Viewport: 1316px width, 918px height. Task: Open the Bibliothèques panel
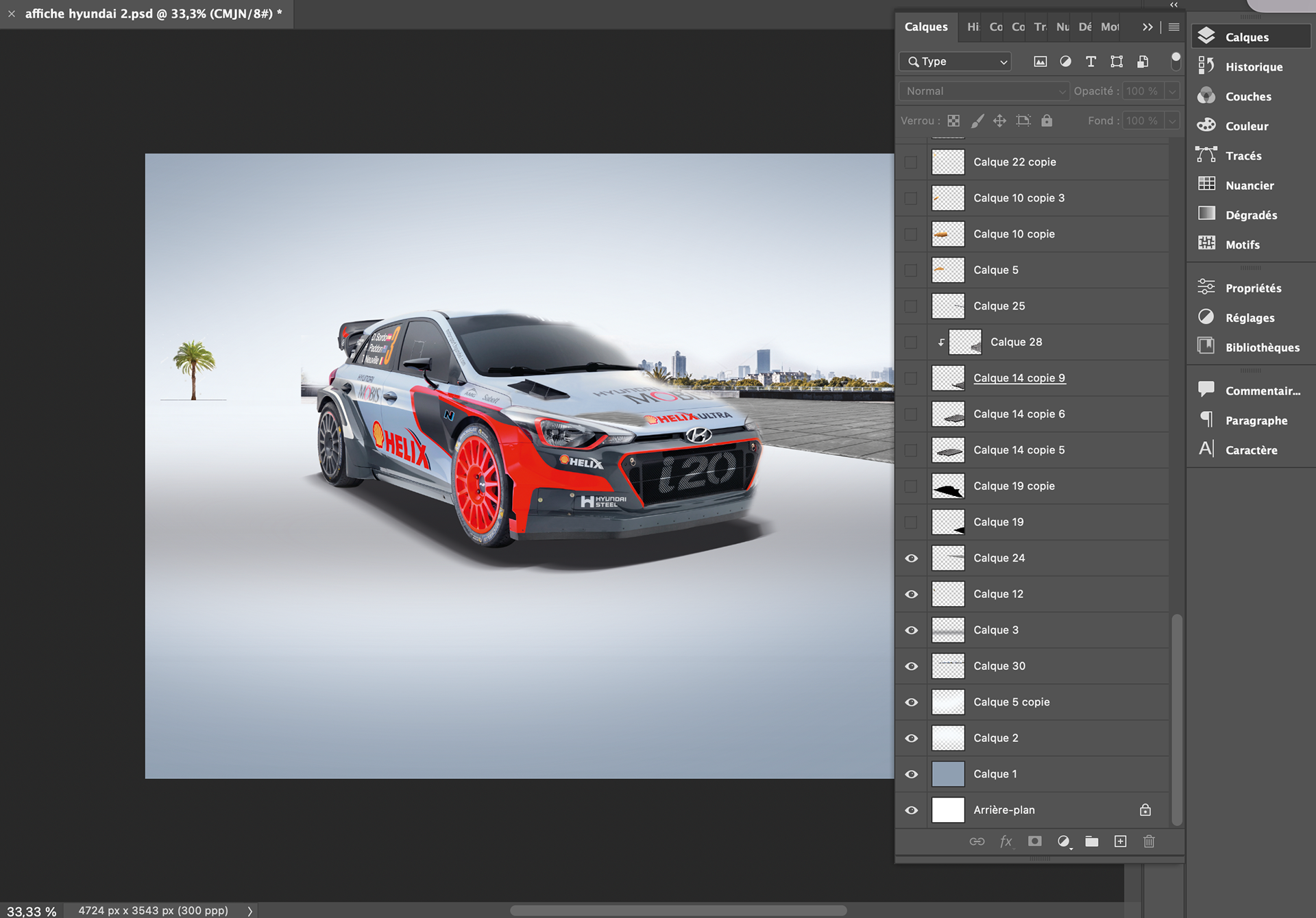(1261, 347)
